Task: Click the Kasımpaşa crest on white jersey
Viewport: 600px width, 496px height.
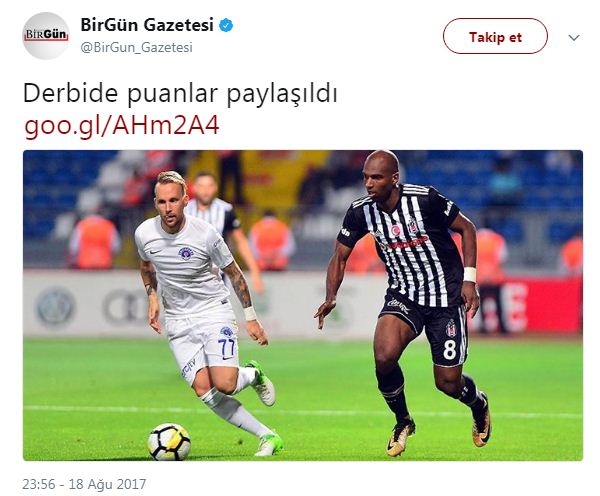Action: [x=186, y=253]
